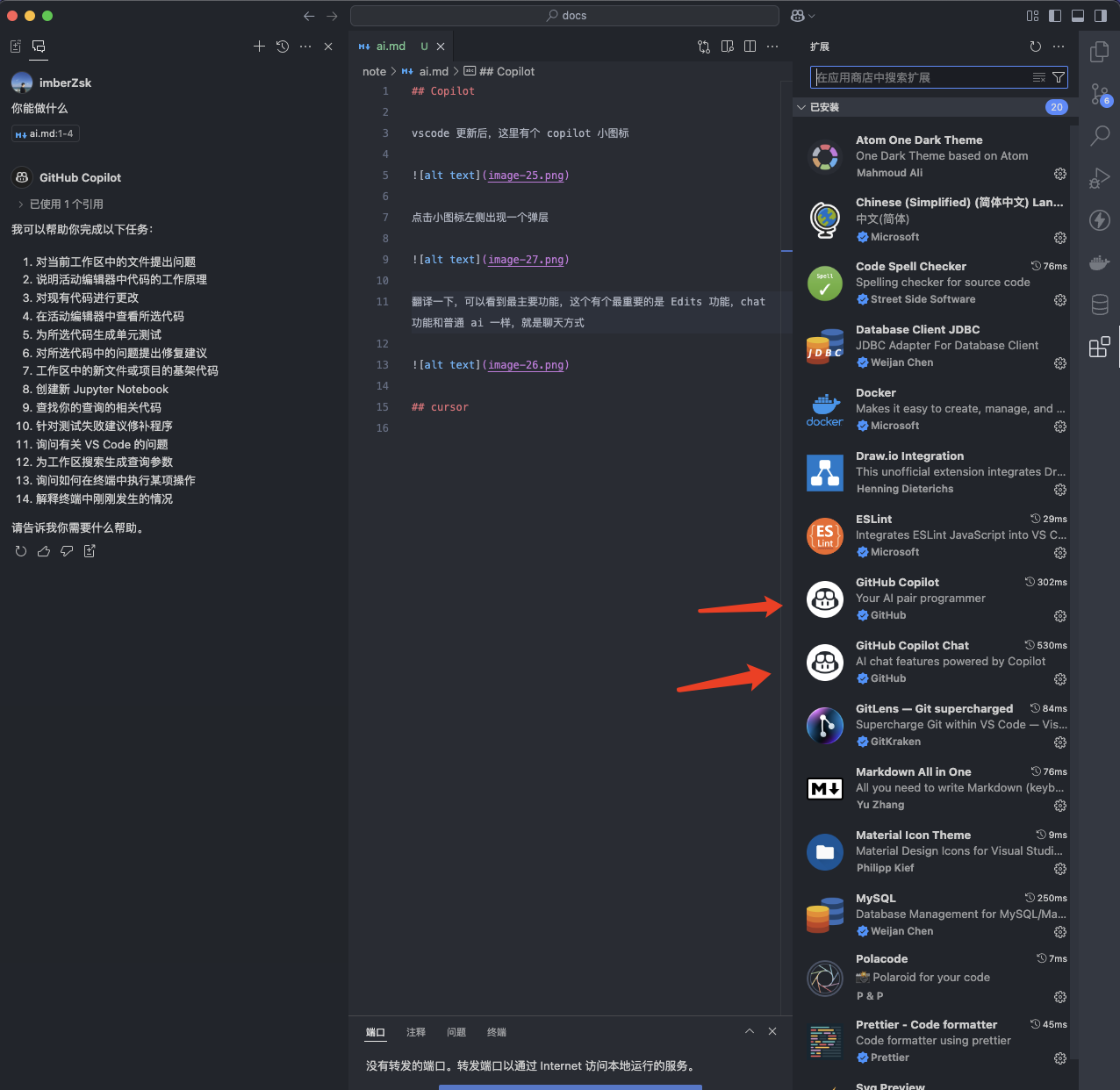Go forward using the right navigation arrow
The width and height of the screenshot is (1120, 1090).
pos(332,16)
